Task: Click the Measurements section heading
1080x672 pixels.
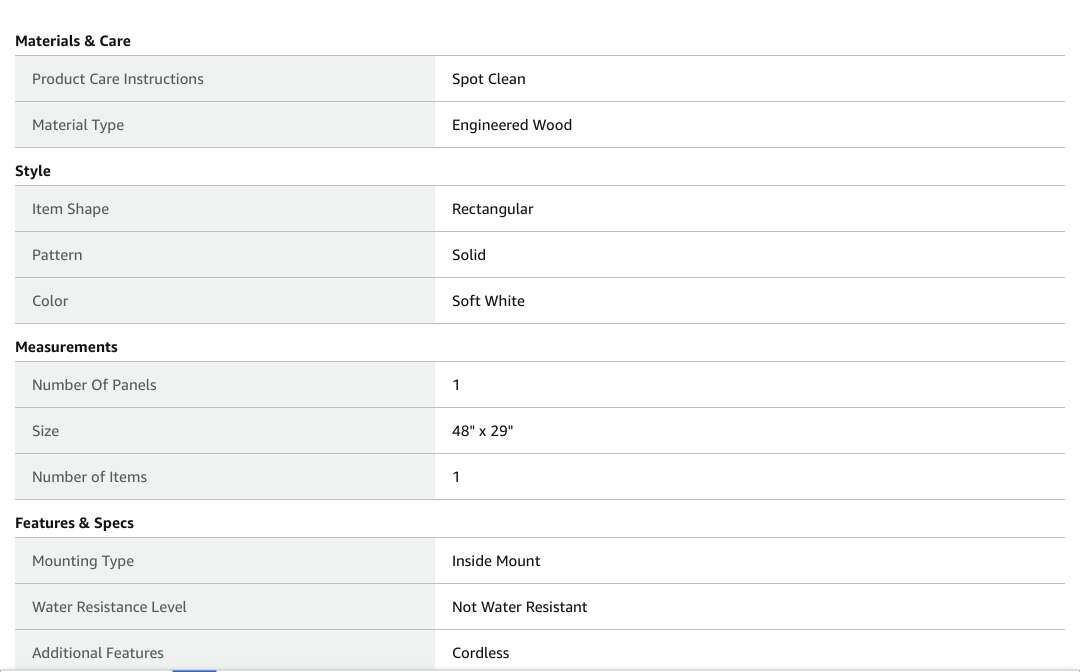Action: coord(66,347)
